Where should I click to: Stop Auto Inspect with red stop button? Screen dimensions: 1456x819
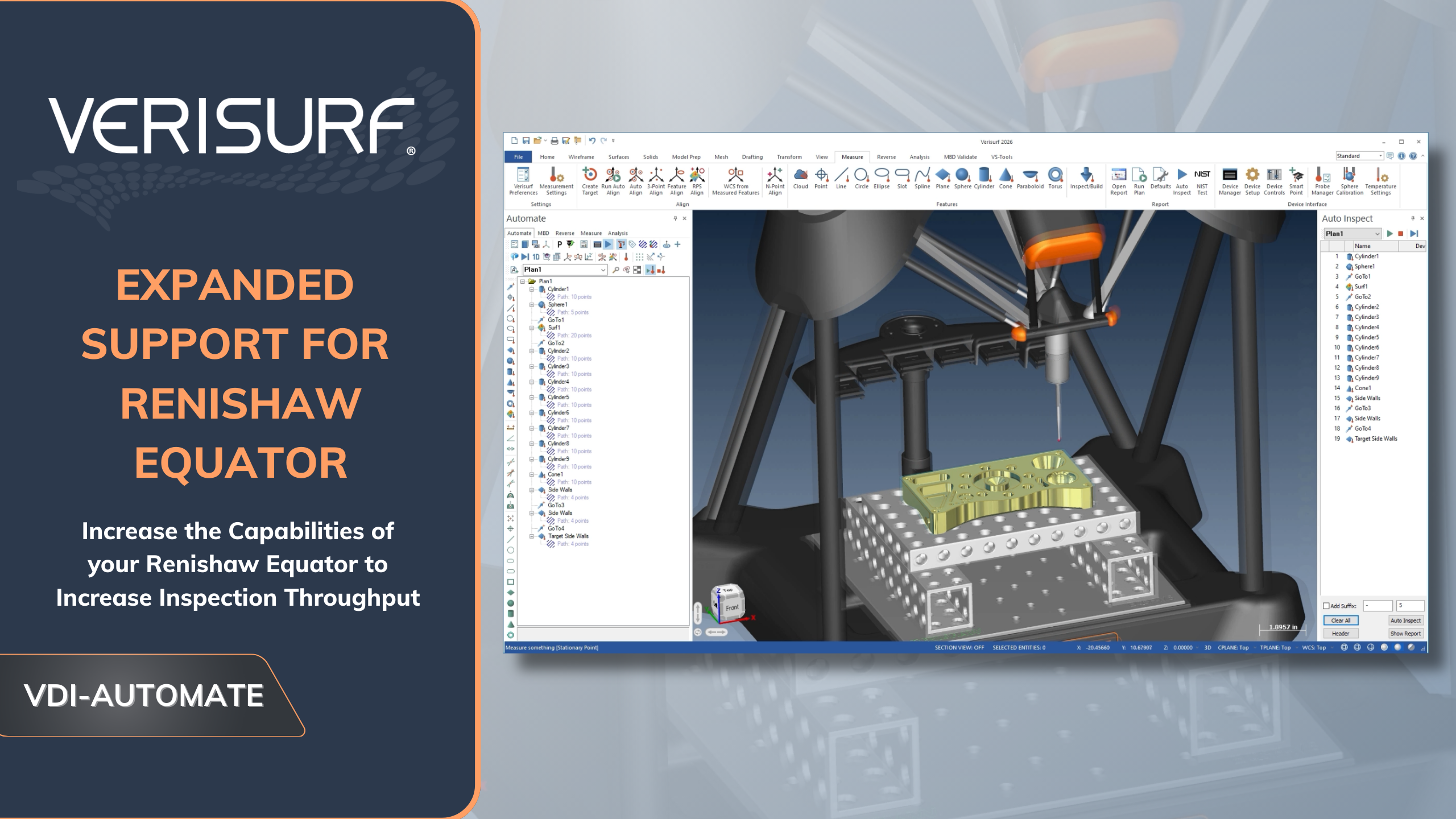pos(1401,234)
